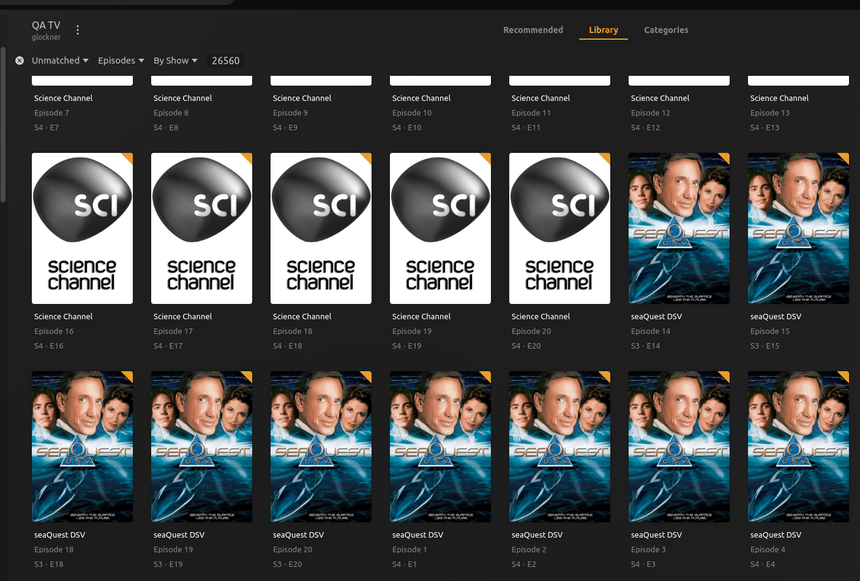Image resolution: width=860 pixels, height=581 pixels.
Task: Click seaQuest DSV title above Episode 1
Action: pos(417,535)
